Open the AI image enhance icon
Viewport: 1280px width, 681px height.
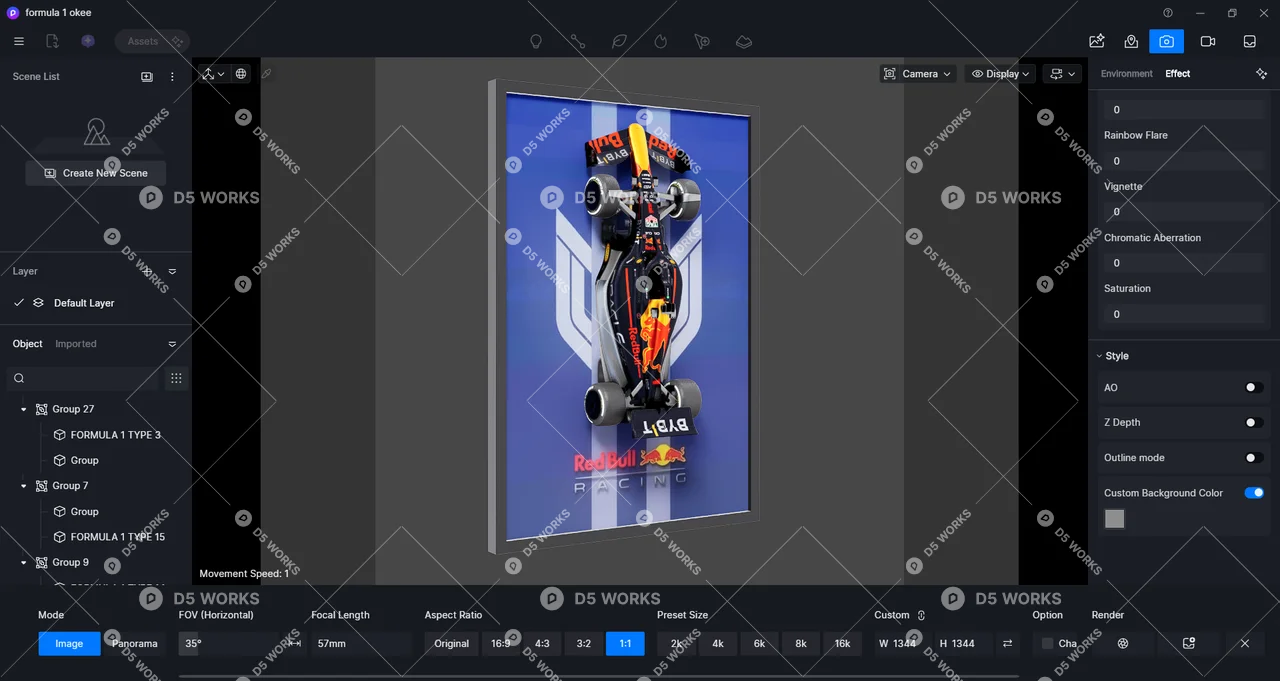[x=1097, y=41]
